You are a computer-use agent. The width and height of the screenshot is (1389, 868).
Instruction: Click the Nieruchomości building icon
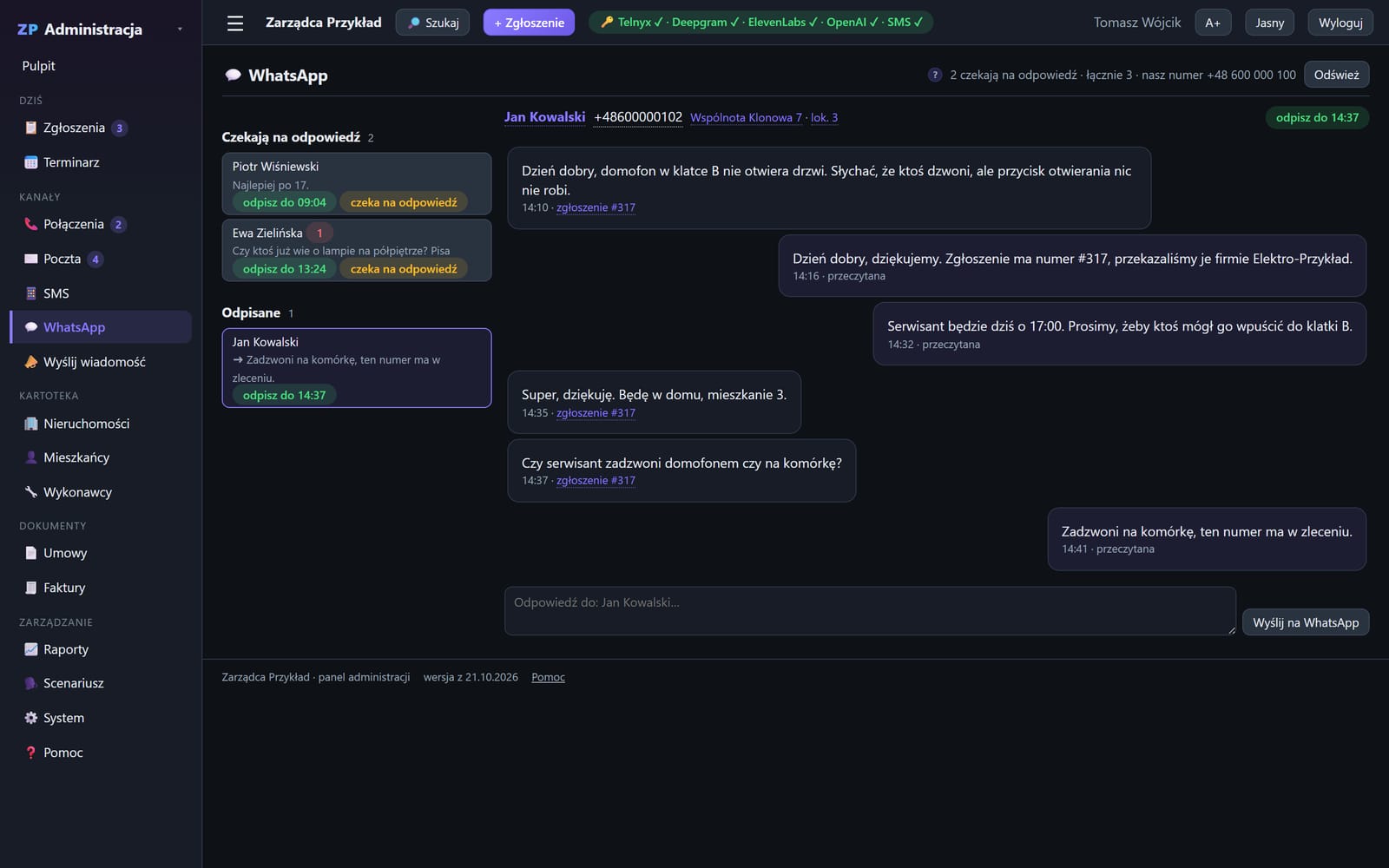coord(31,424)
